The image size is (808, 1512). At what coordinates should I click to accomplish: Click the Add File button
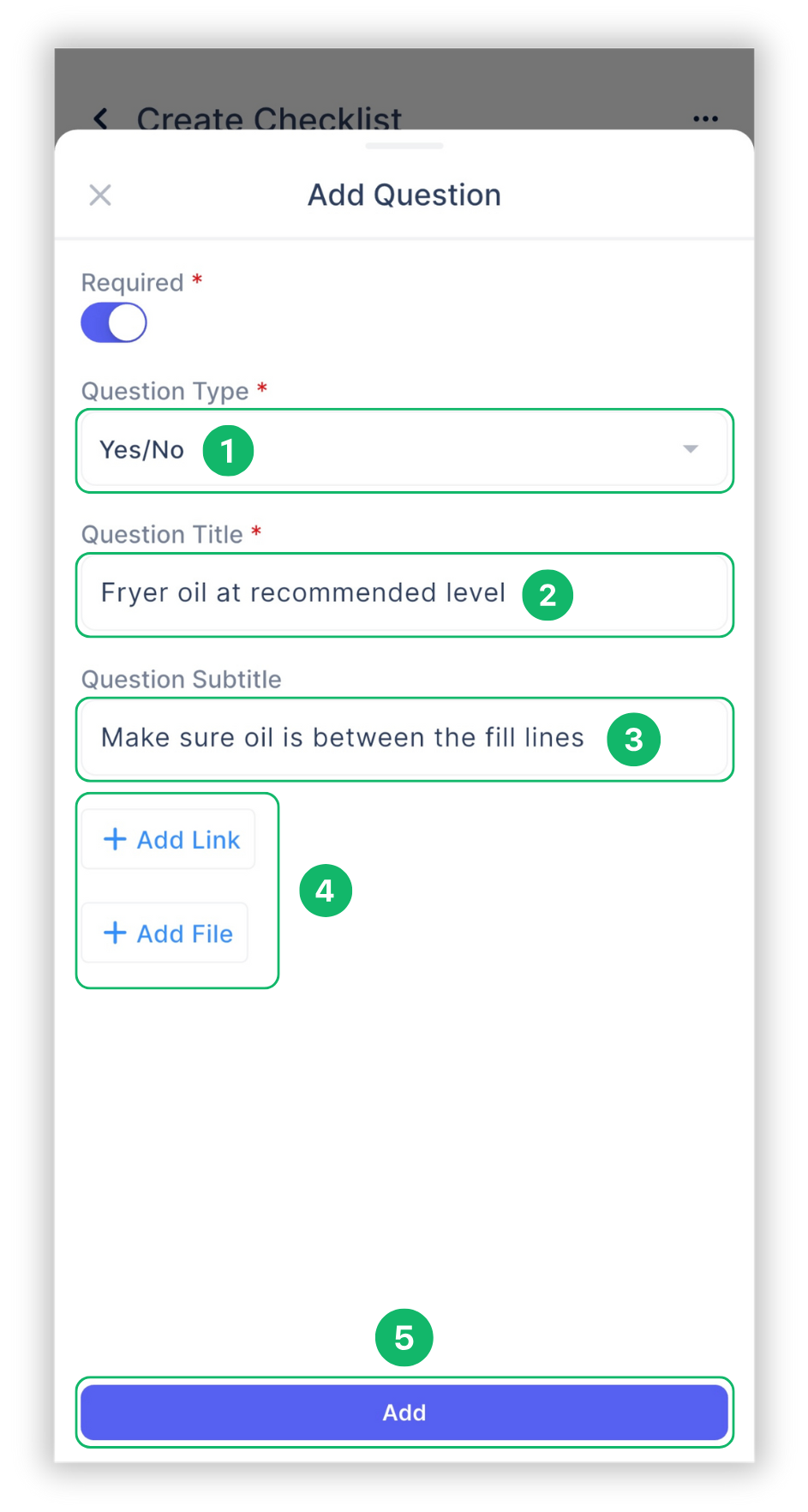tap(165, 933)
